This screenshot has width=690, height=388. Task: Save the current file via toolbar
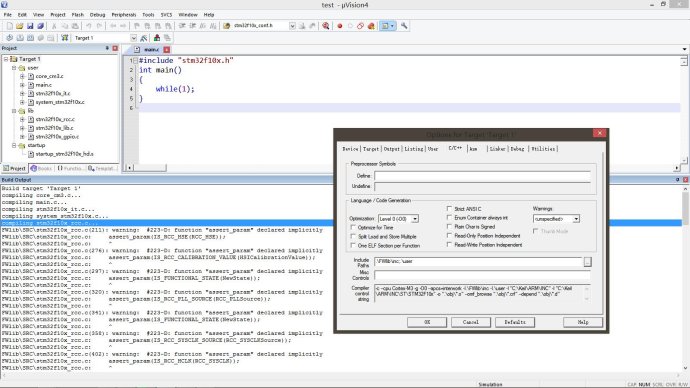[30, 26]
